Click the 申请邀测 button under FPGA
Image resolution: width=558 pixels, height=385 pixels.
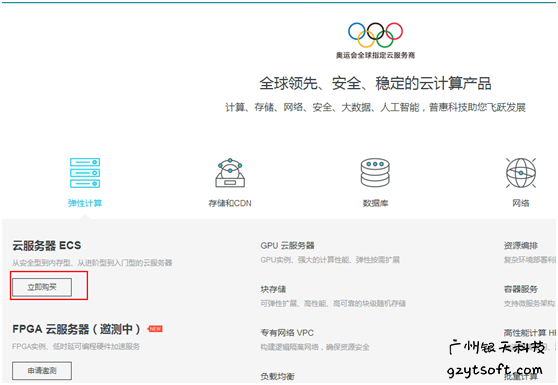click(x=42, y=371)
